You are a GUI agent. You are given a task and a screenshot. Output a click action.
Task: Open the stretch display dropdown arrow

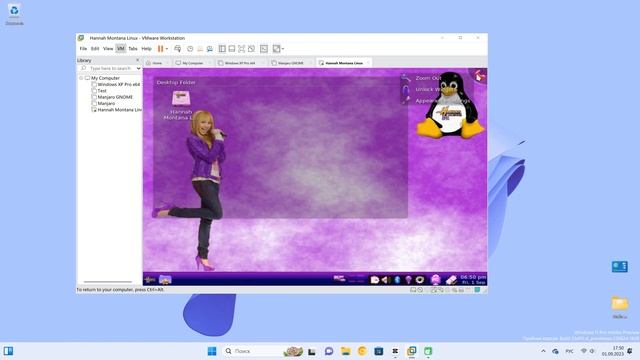(x=283, y=49)
